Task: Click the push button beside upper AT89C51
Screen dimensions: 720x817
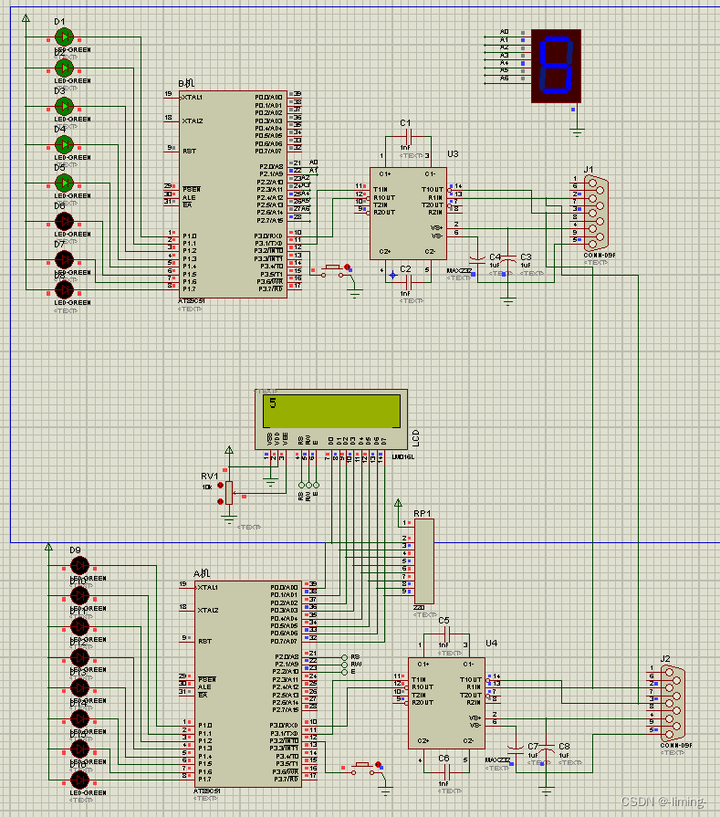Action: (x=332, y=271)
